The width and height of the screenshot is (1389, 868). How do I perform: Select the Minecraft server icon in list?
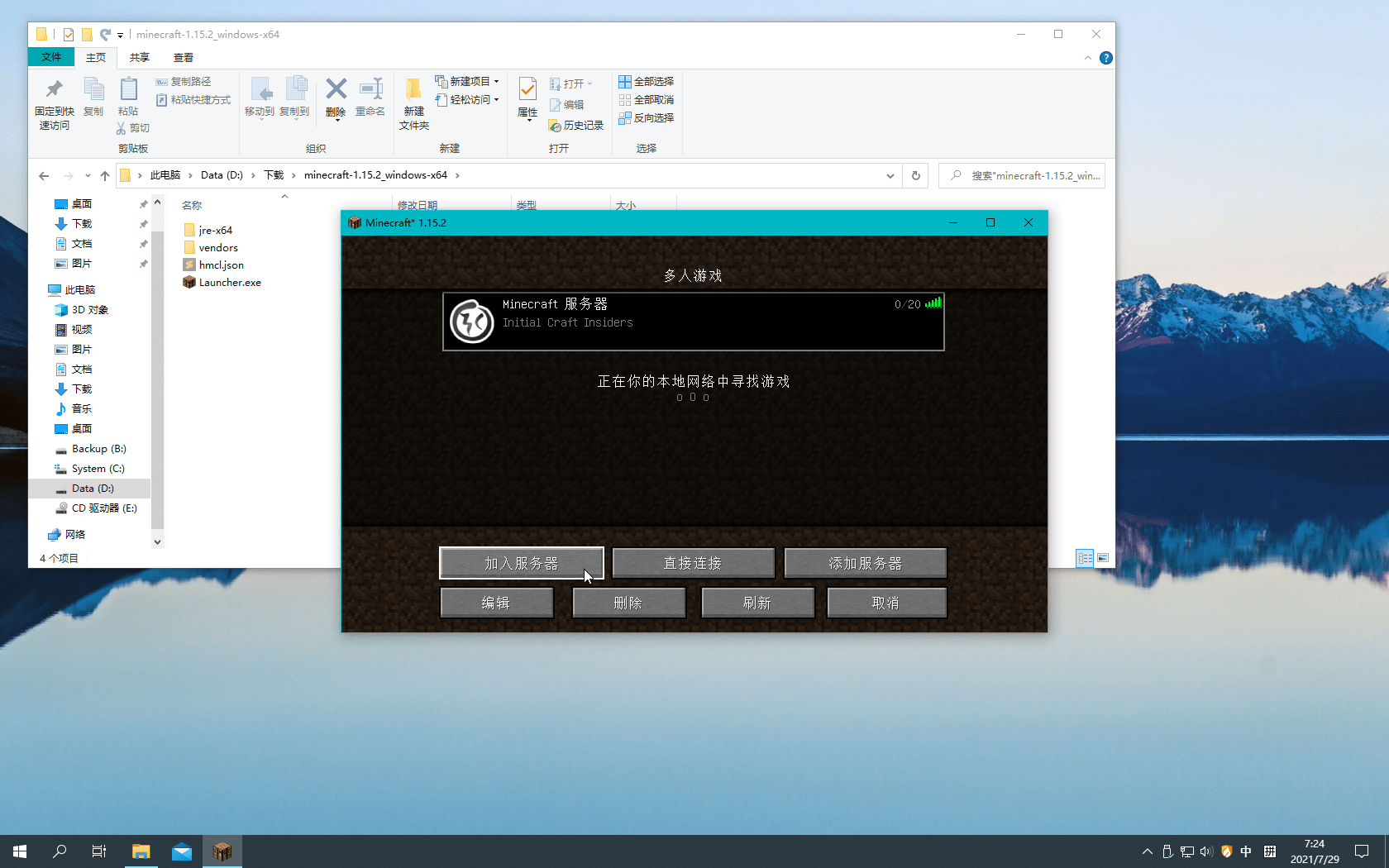(472, 322)
